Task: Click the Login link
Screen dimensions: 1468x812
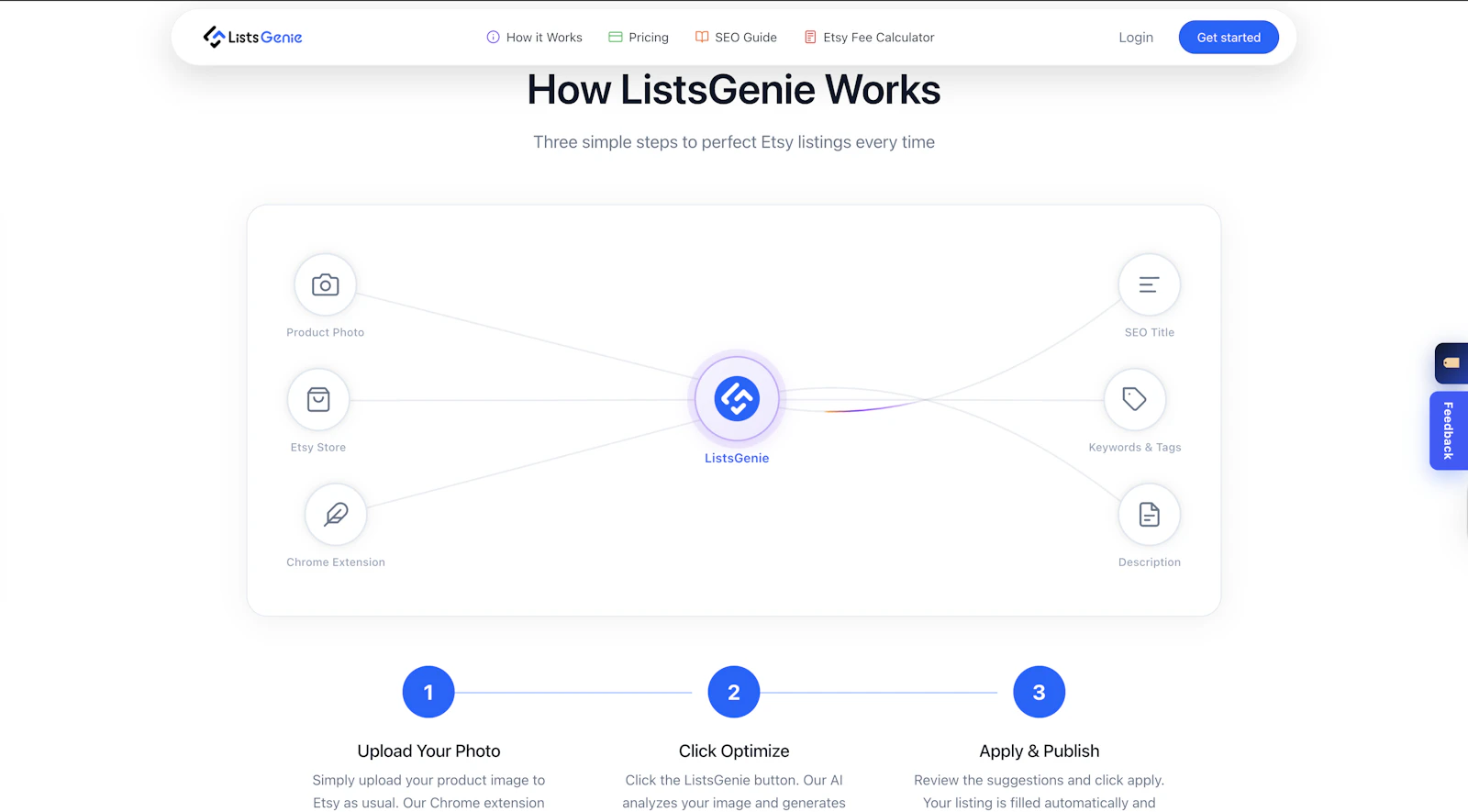Action: tap(1136, 38)
